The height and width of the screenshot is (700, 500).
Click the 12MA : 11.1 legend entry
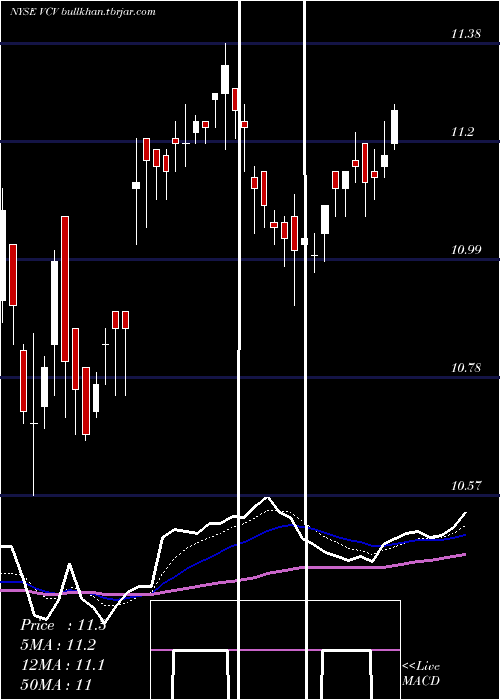(x=62, y=665)
